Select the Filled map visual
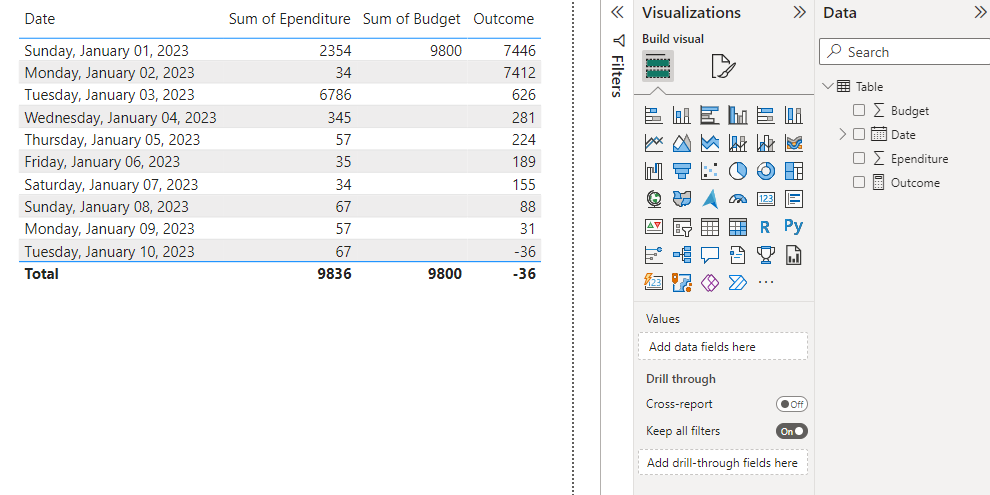Screen dimensions: 990x495 pyautogui.click(x=681, y=199)
